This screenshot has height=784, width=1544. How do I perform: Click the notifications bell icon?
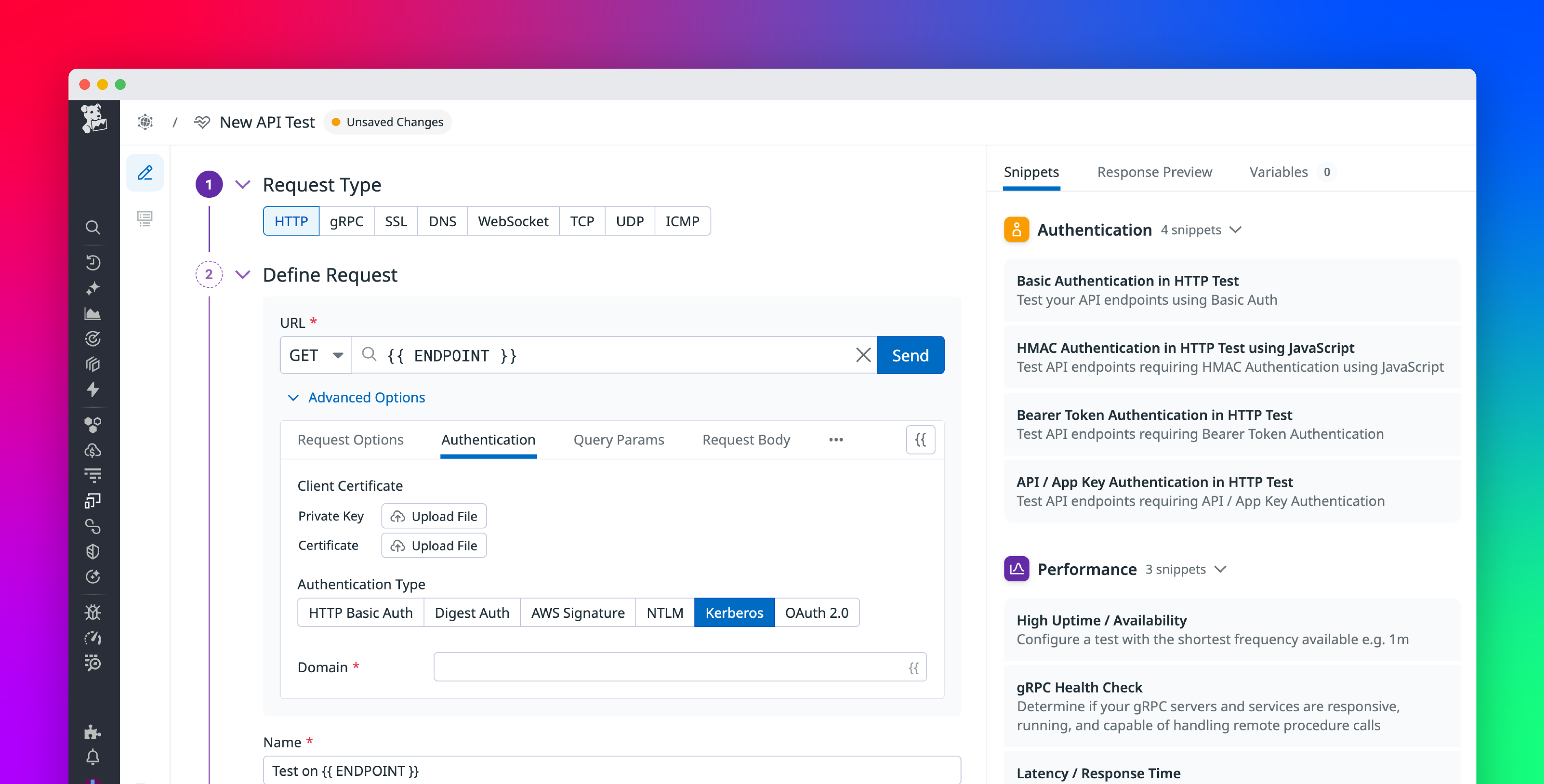pos(93,758)
